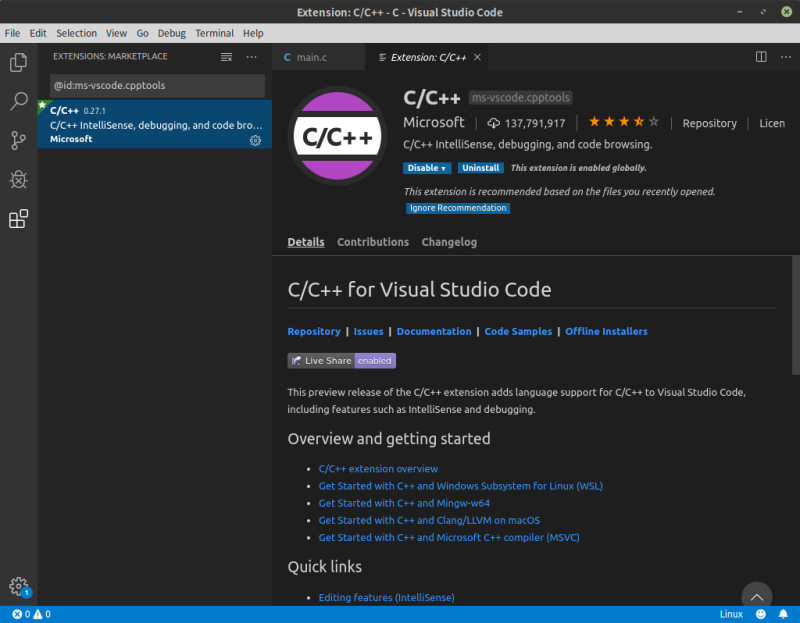The height and width of the screenshot is (623, 800).
Task: Click the extensions search input field
Action: coord(157,85)
